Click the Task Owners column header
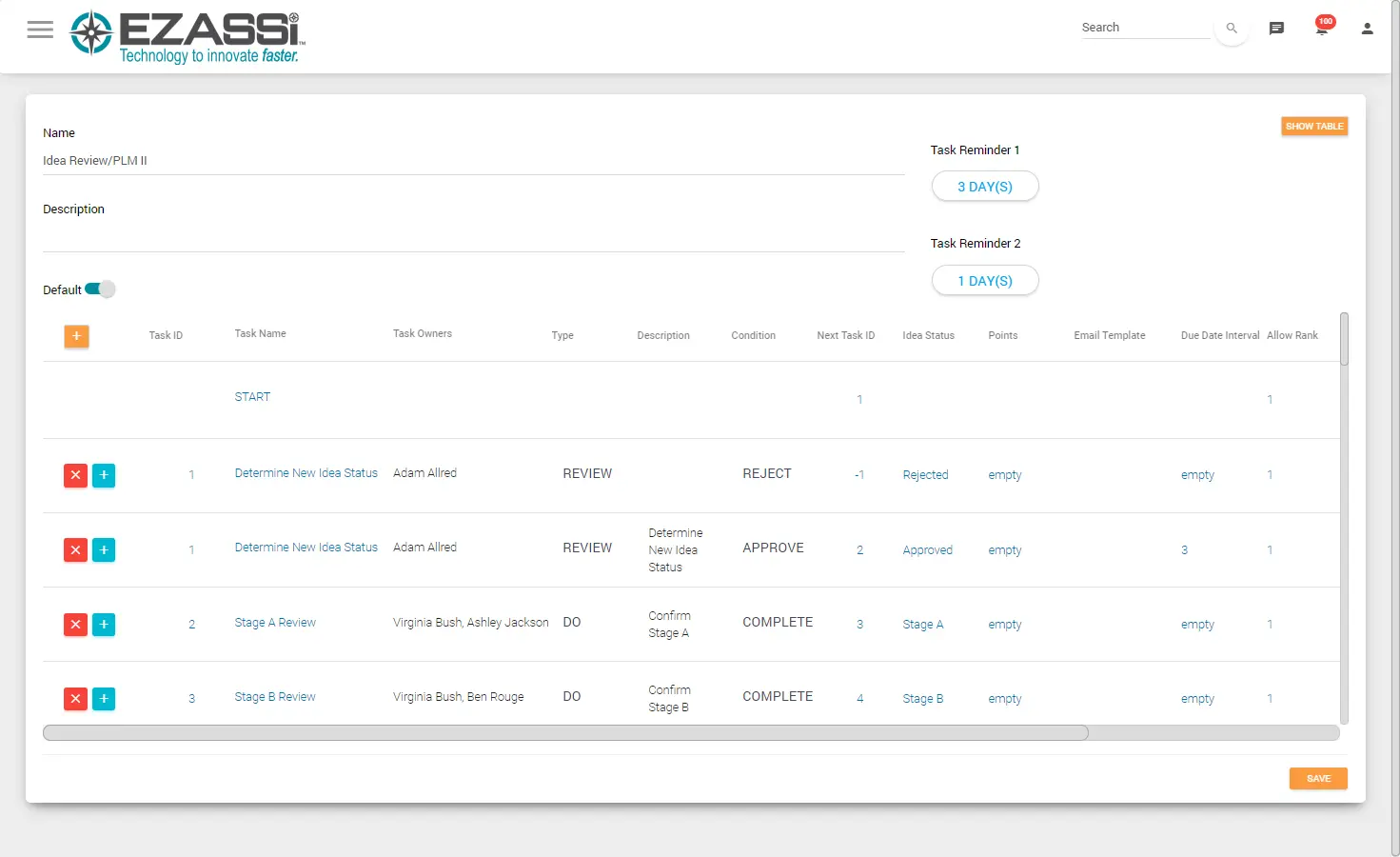The height and width of the screenshot is (857, 1400). click(x=423, y=333)
